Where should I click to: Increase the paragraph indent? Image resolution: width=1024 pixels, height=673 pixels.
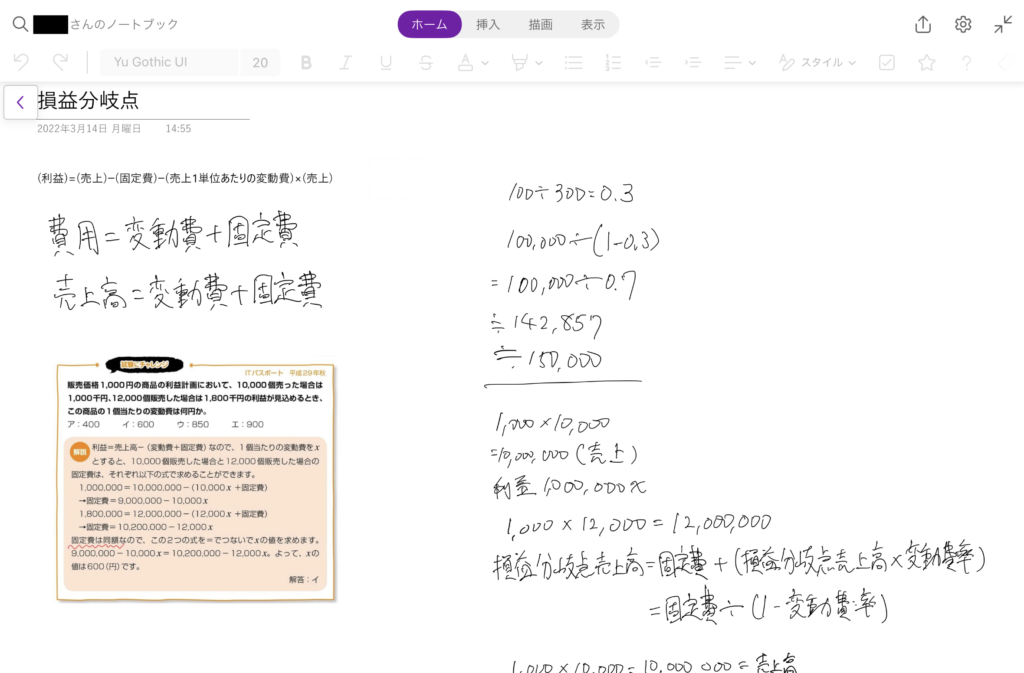click(693, 62)
